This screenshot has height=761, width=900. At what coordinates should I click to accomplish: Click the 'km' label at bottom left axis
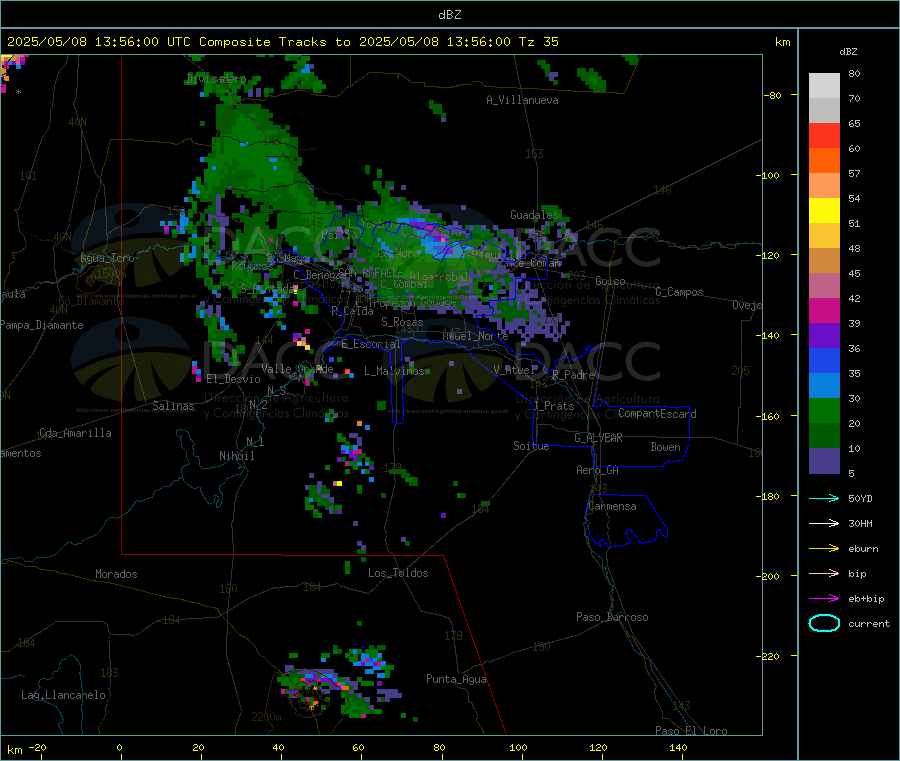tap(14, 750)
